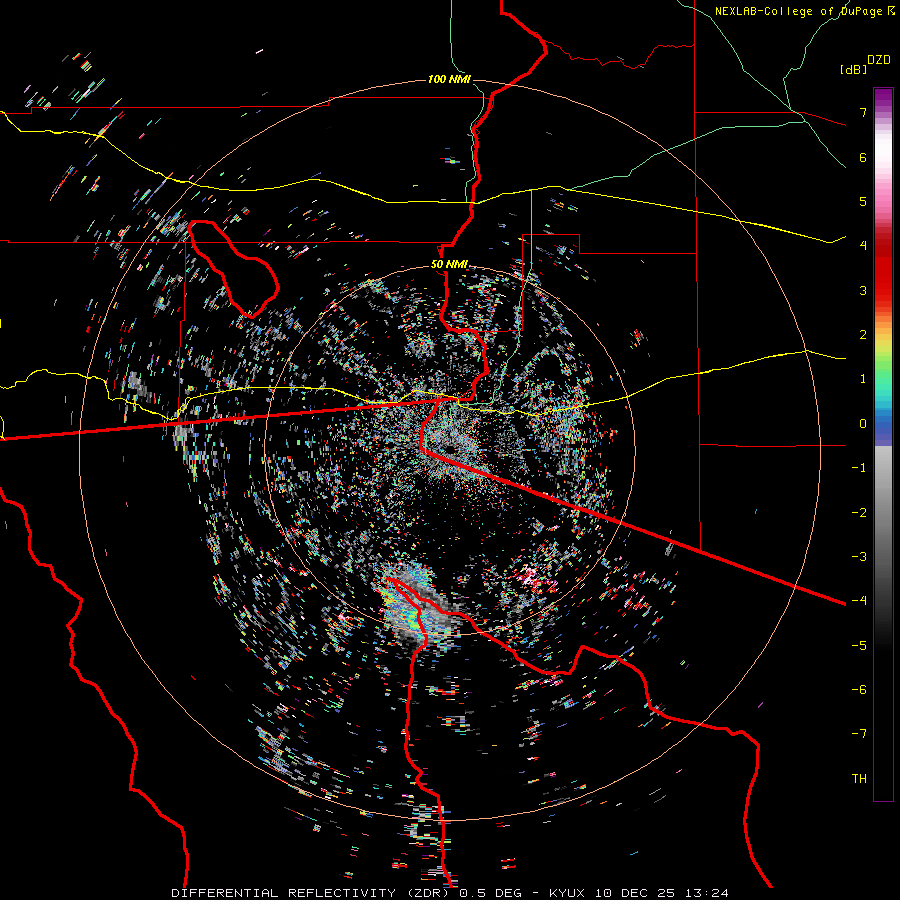The image size is (900, 900).
Task: Click the -7 value on the color scale
Action: tap(859, 734)
